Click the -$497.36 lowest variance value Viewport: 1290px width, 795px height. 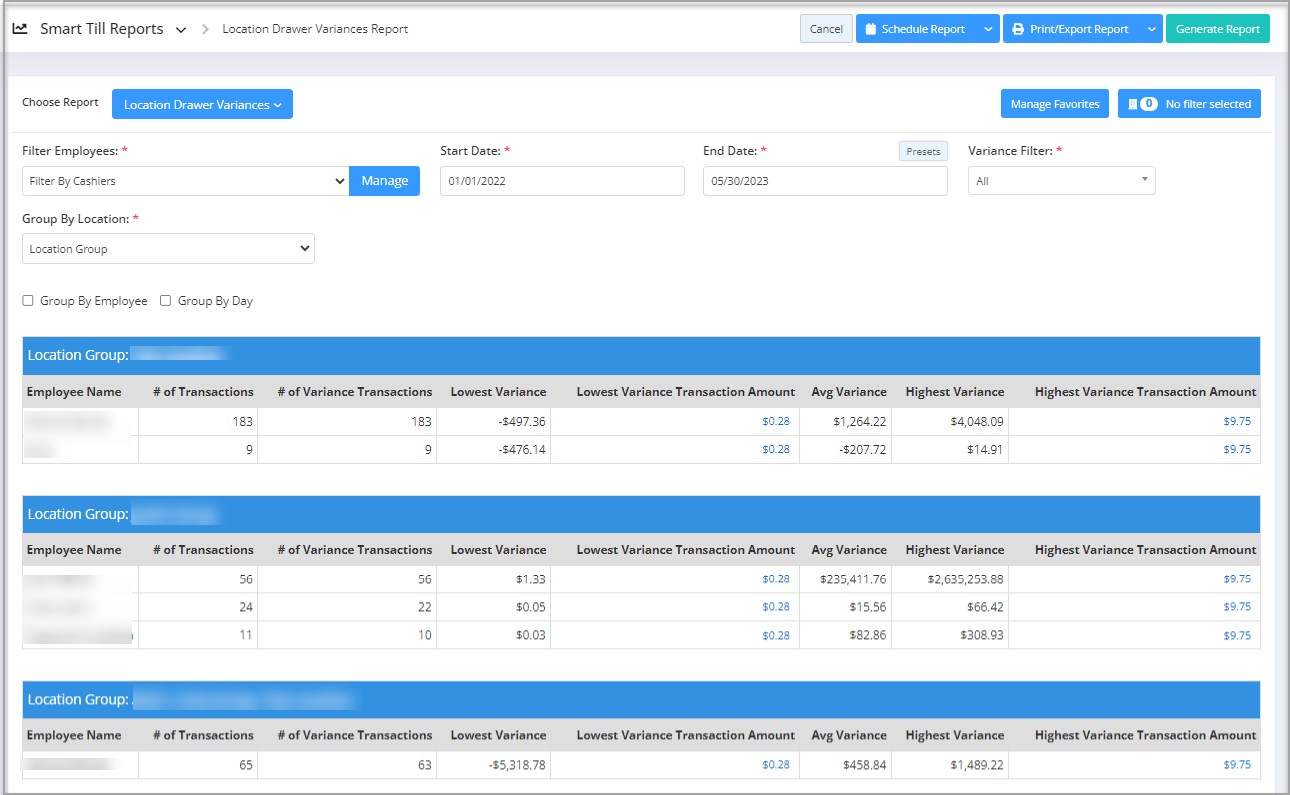pos(522,421)
